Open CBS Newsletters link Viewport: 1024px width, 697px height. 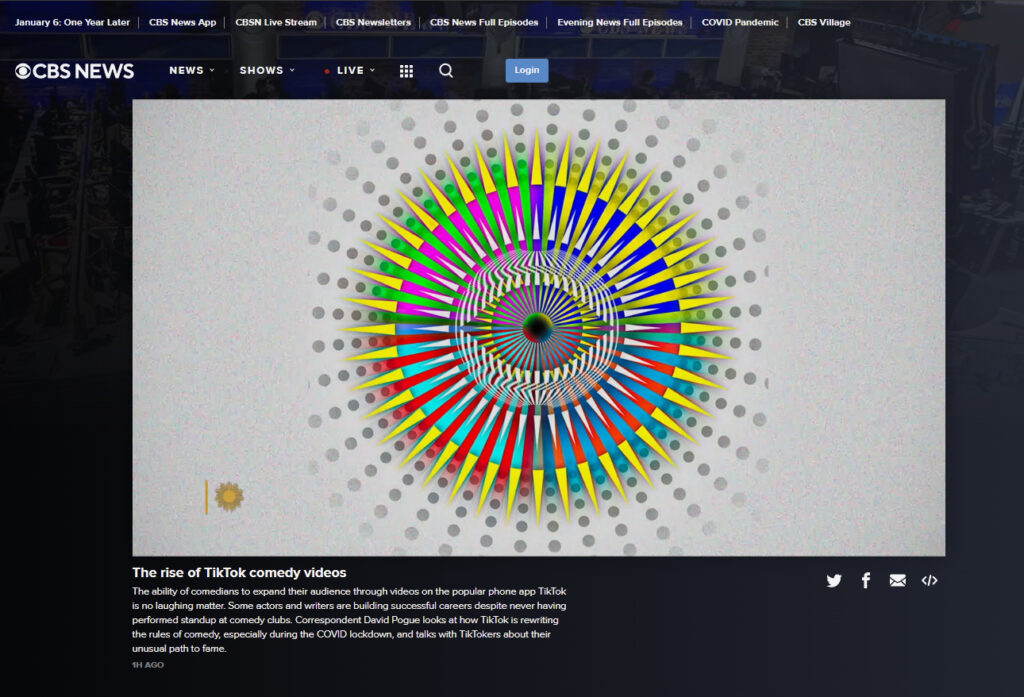pos(374,22)
